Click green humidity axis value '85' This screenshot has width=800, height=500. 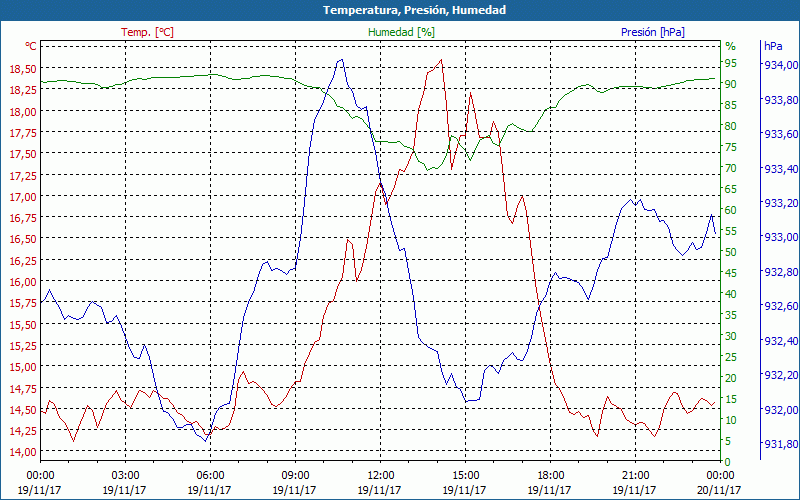(731, 105)
